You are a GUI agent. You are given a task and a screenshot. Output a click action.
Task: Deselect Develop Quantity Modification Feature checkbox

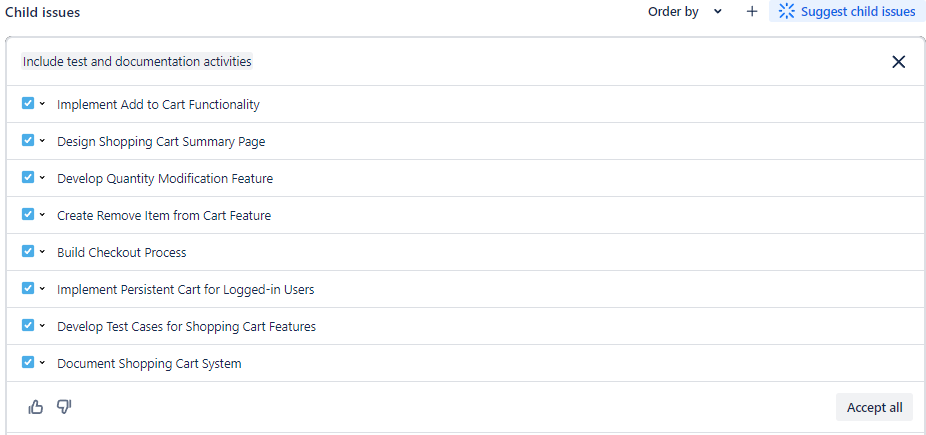point(28,177)
